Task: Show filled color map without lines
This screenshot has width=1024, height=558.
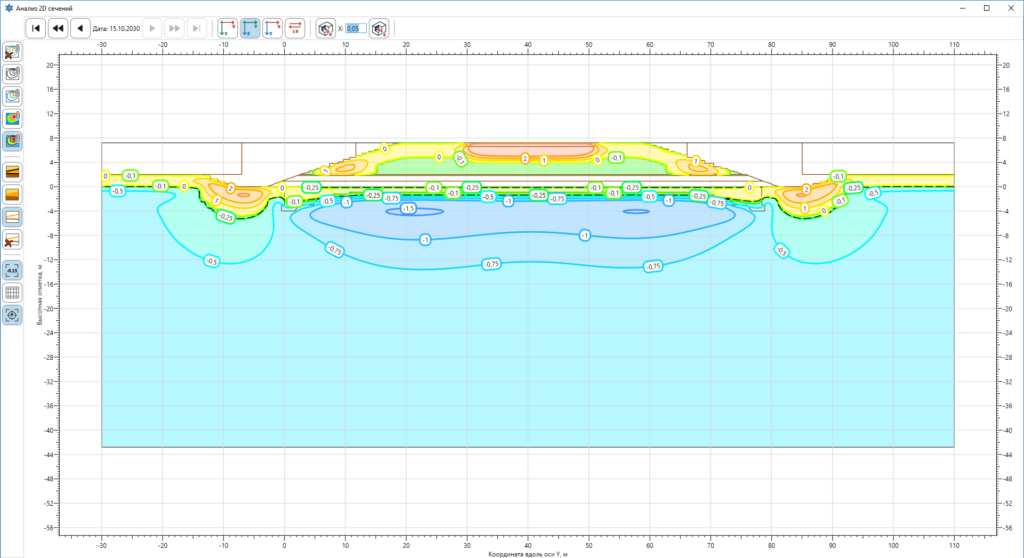Action: tap(12, 118)
